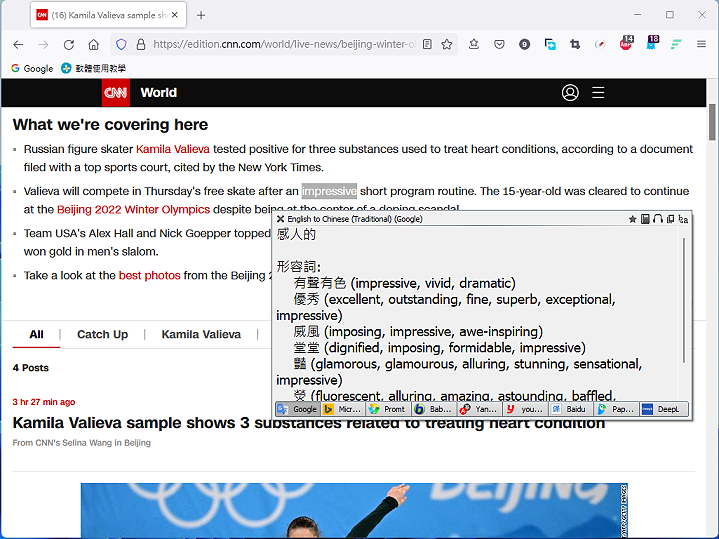Switch to Promt translator tab

tap(388, 409)
